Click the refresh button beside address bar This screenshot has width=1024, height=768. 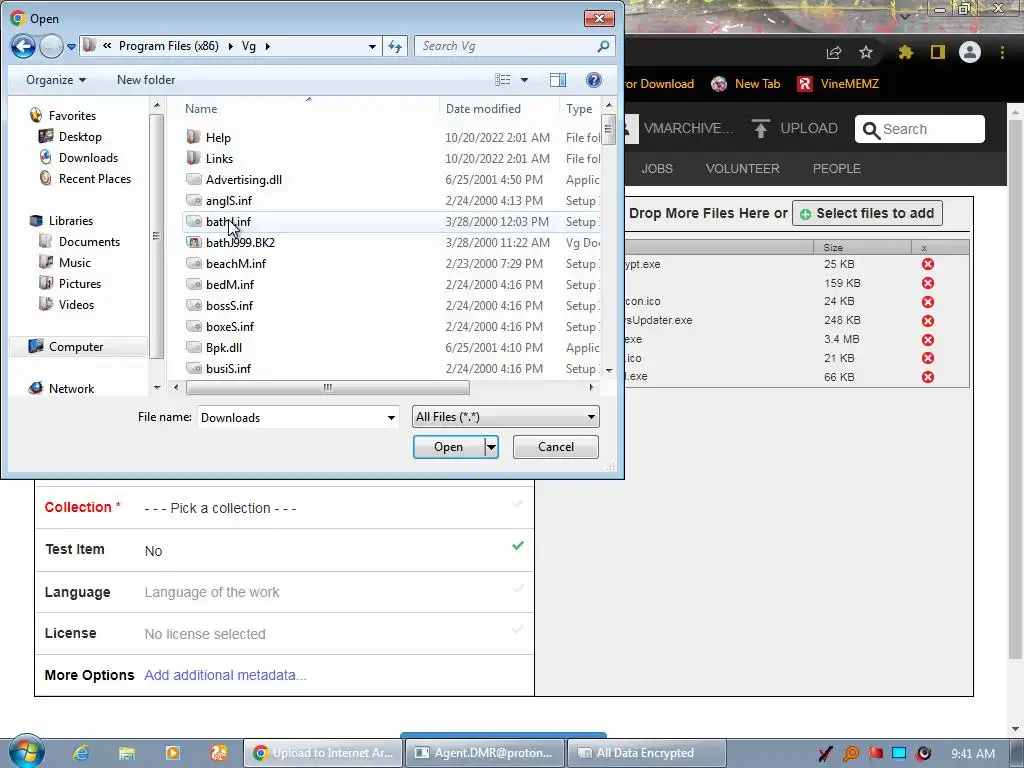click(395, 46)
